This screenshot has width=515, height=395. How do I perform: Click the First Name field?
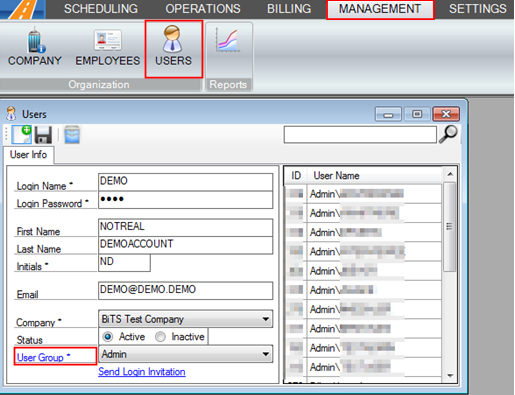(x=186, y=228)
